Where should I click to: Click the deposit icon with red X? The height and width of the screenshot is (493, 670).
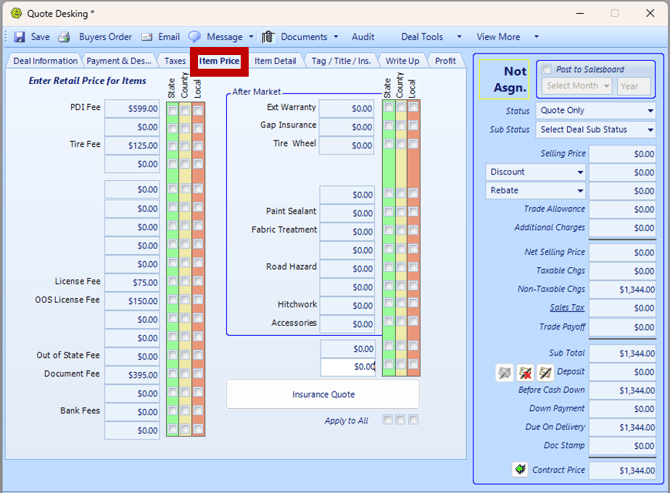pyautogui.click(x=526, y=372)
